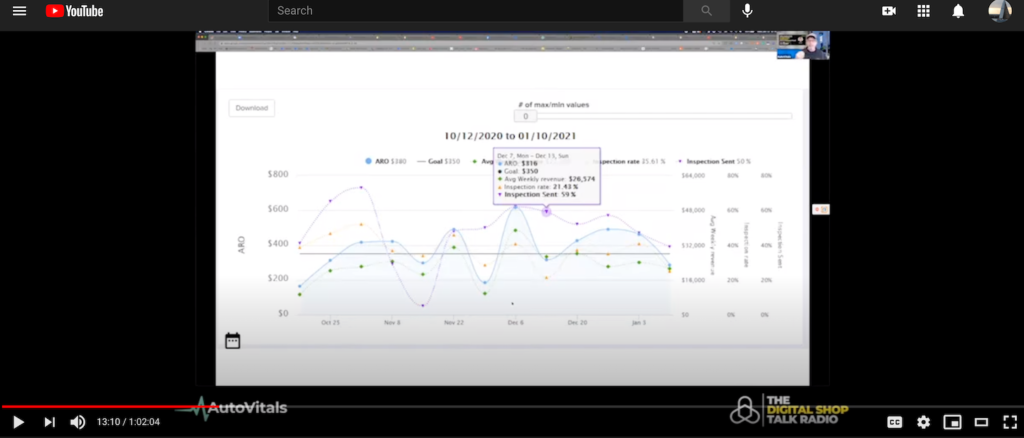Open the account avatar menu

(x=1000, y=10)
